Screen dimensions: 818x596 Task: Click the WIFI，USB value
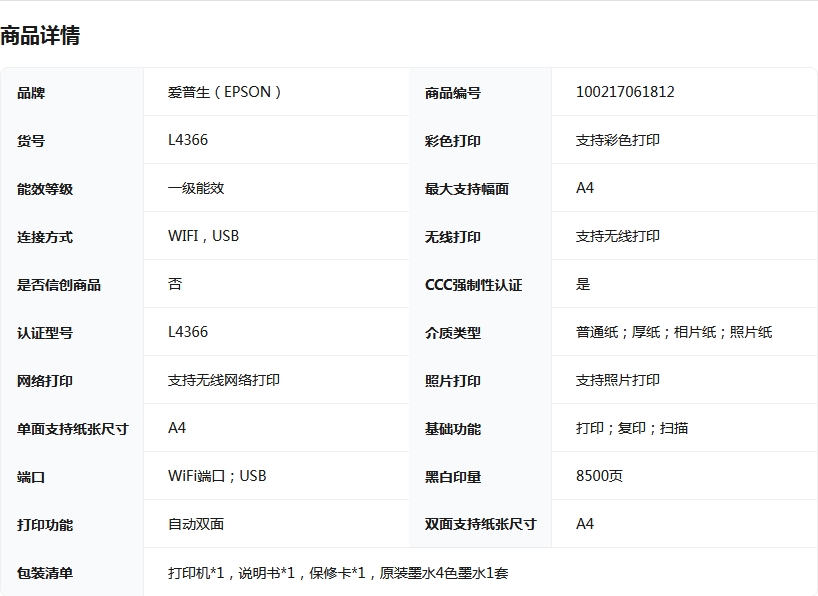tap(203, 236)
